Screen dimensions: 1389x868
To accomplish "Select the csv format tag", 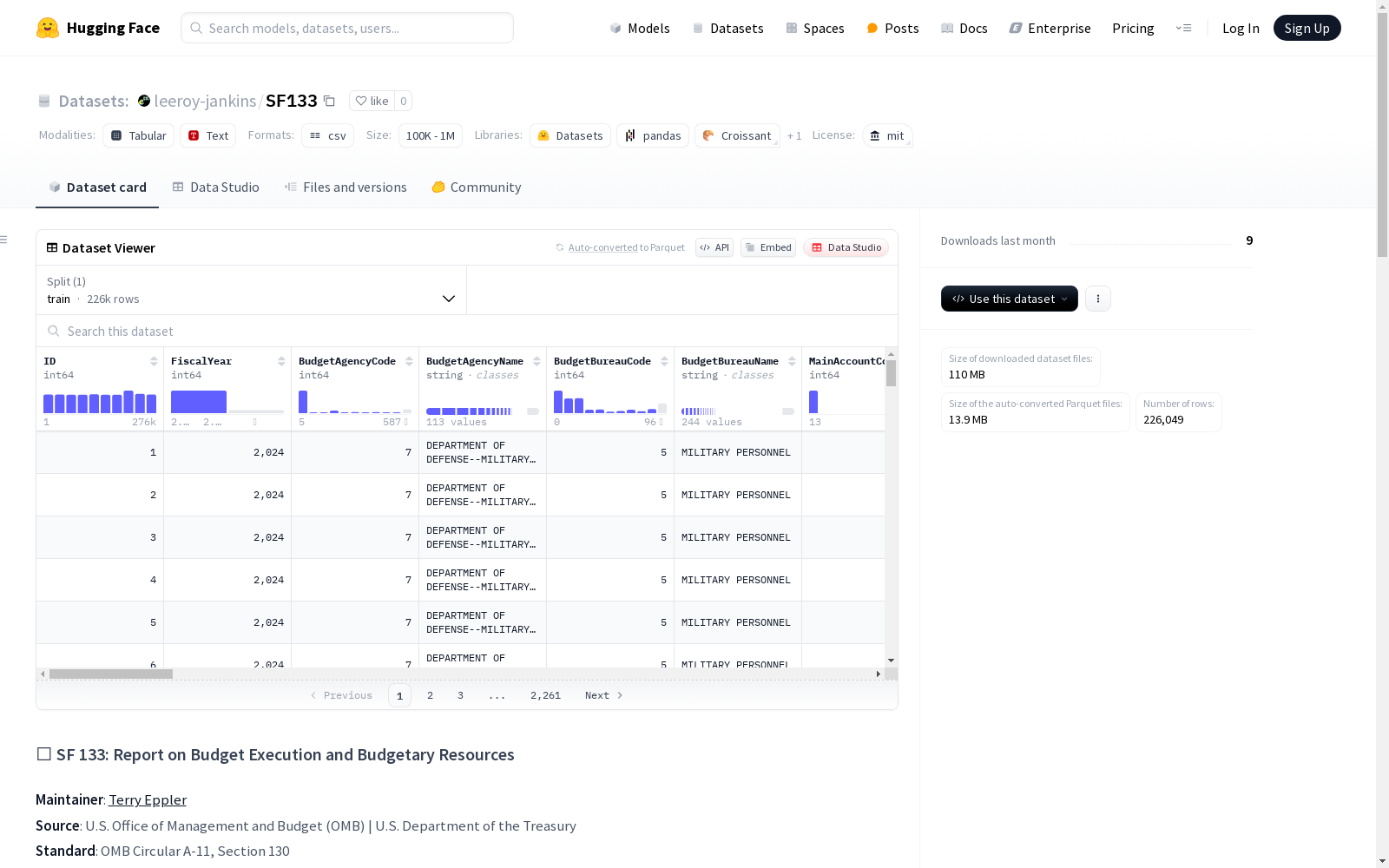I will (327, 135).
